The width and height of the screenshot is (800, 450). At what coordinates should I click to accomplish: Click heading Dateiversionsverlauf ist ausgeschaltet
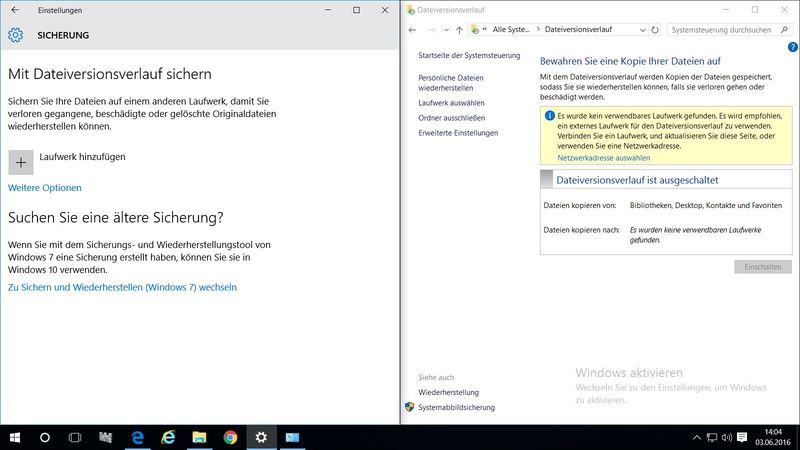637,180
